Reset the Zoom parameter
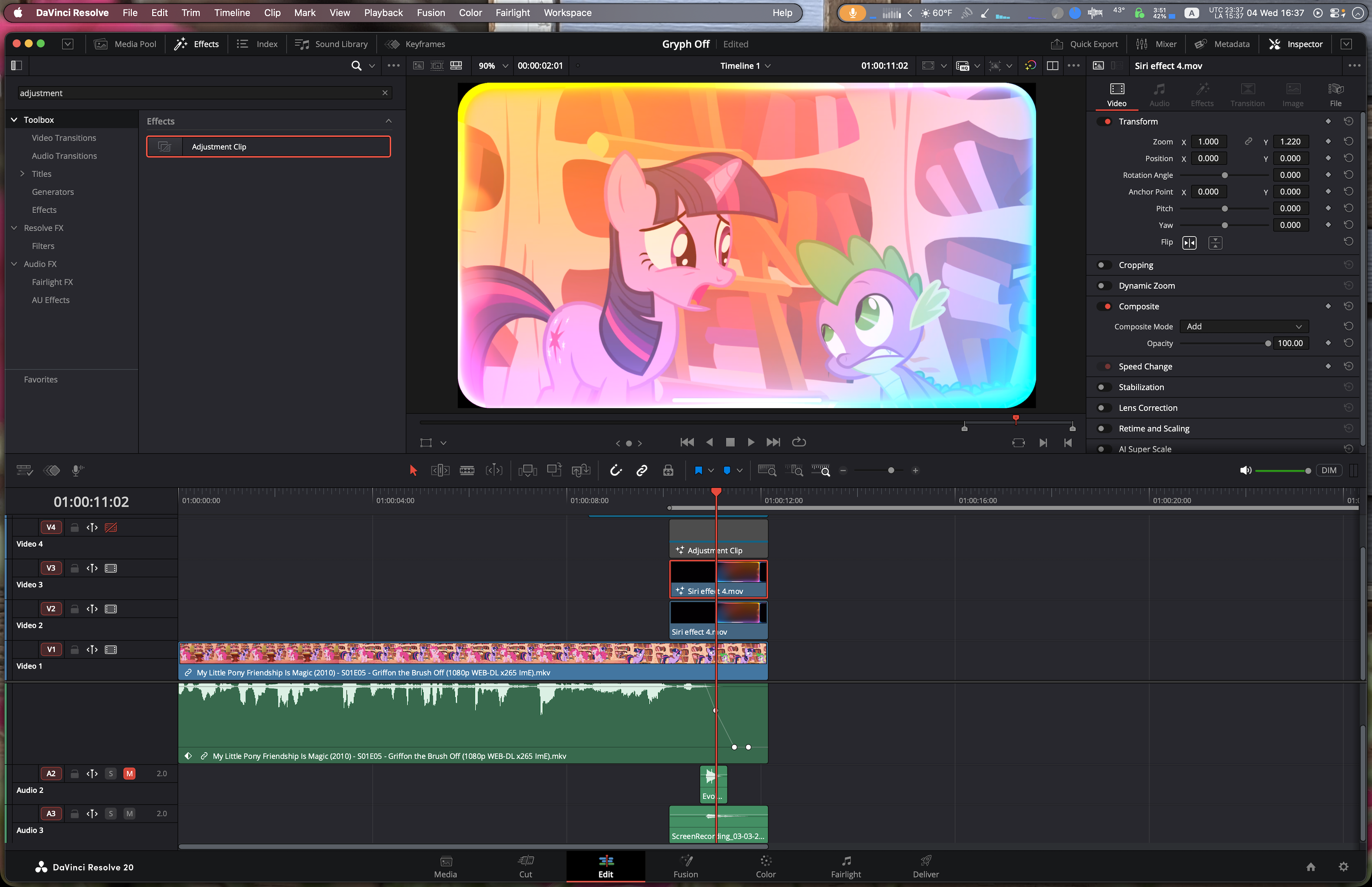The image size is (1372, 887). coord(1348,142)
